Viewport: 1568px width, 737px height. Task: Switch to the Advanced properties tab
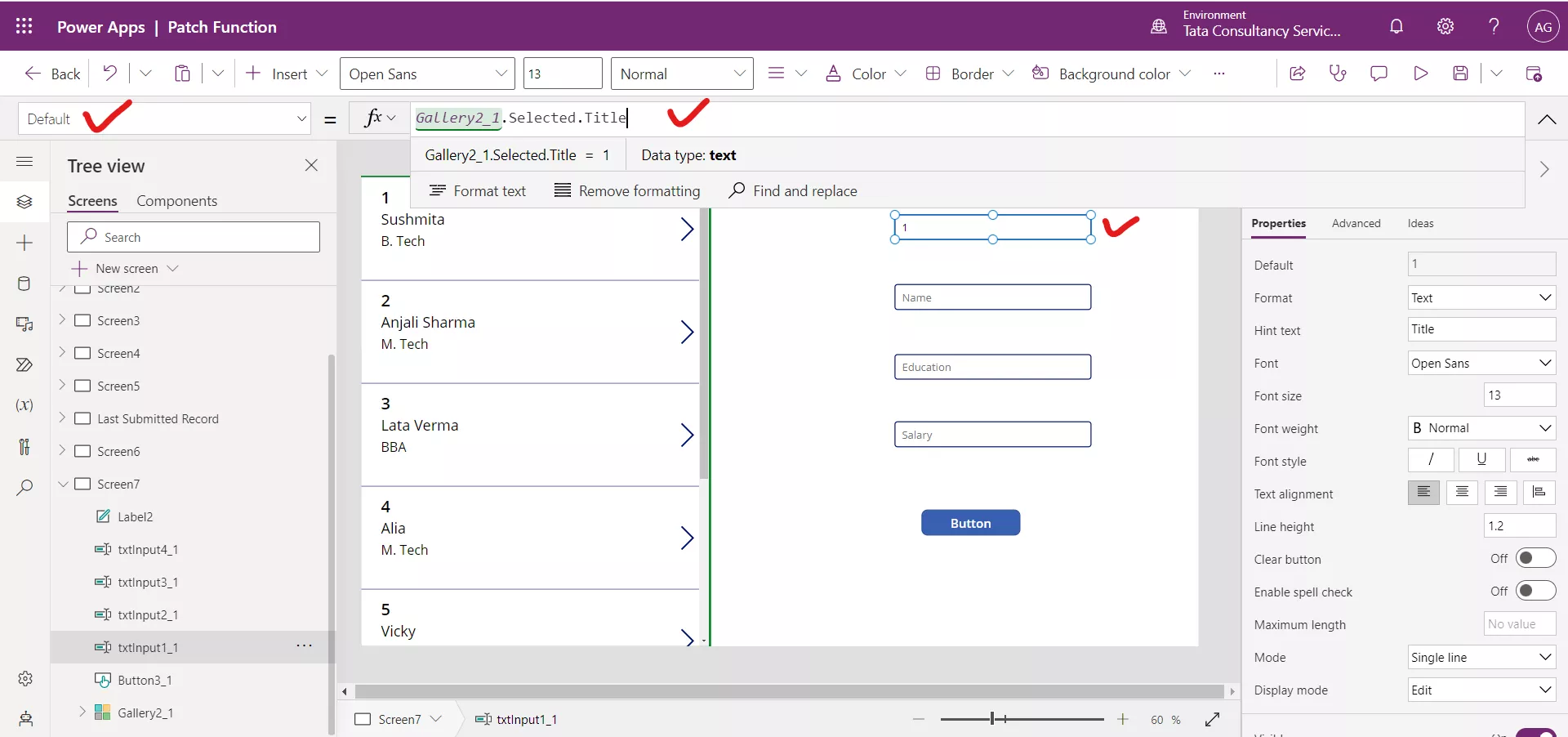point(1356,223)
